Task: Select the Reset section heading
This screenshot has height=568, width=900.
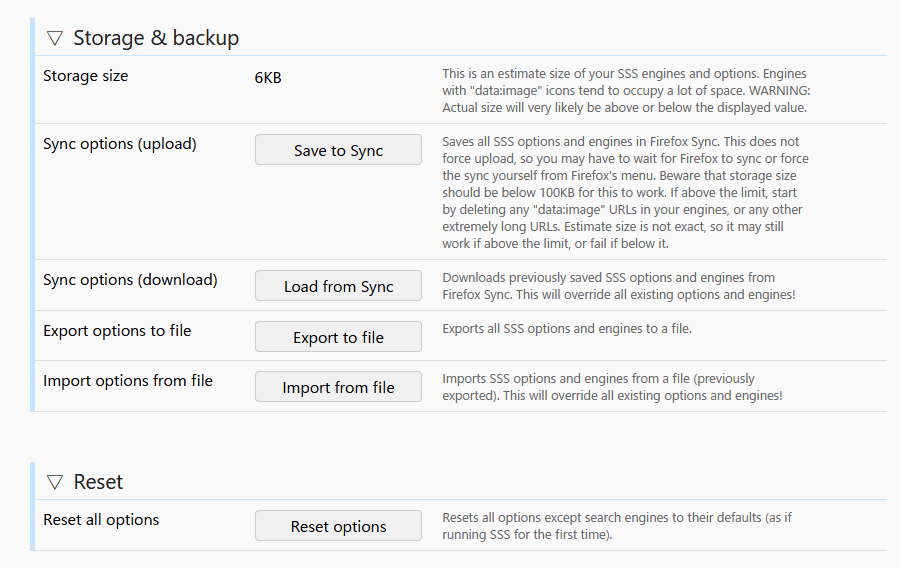Action: (98, 482)
